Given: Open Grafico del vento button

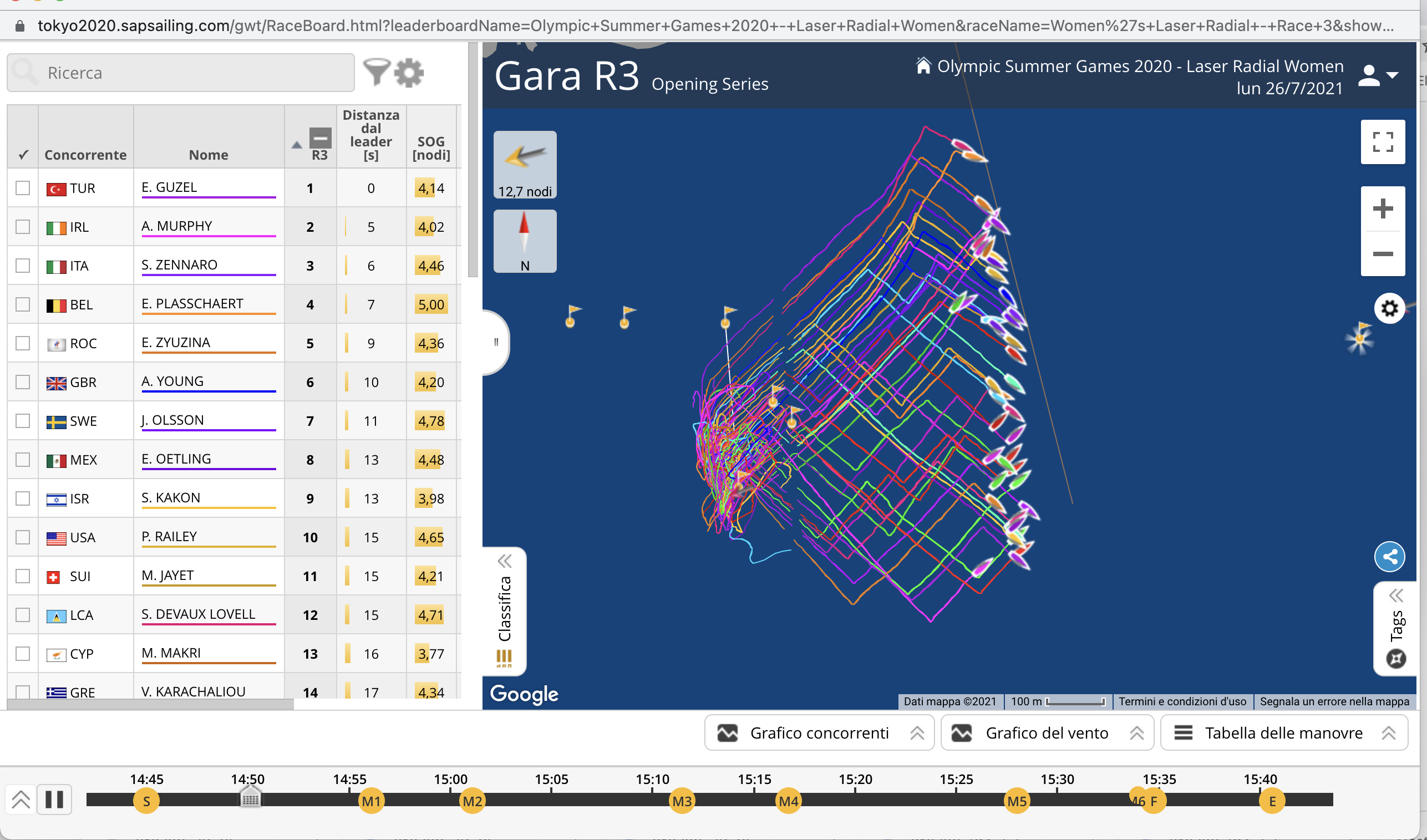Looking at the screenshot, I should (x=1047, y=733).
